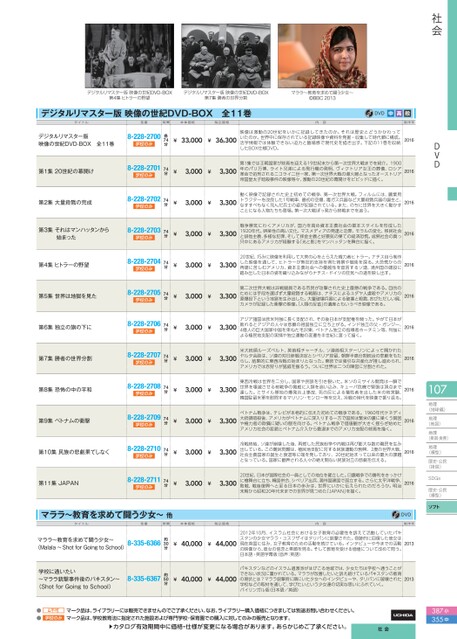This screenshot has width=457, height=639.
Task: Select the blue 355 page reference tab
Action: coord(441,619)
